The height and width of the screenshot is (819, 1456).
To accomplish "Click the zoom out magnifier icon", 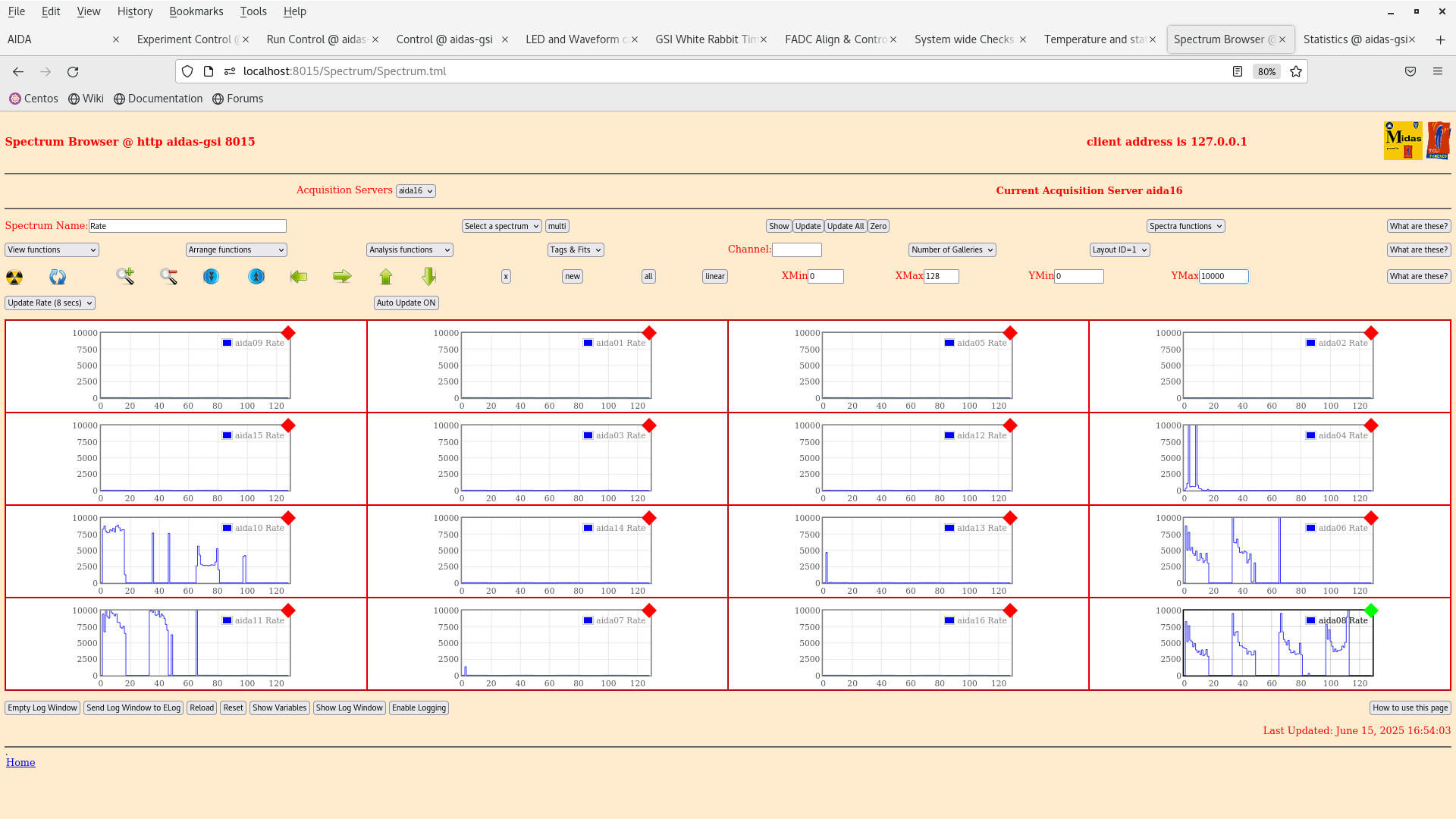I will 168,277.
